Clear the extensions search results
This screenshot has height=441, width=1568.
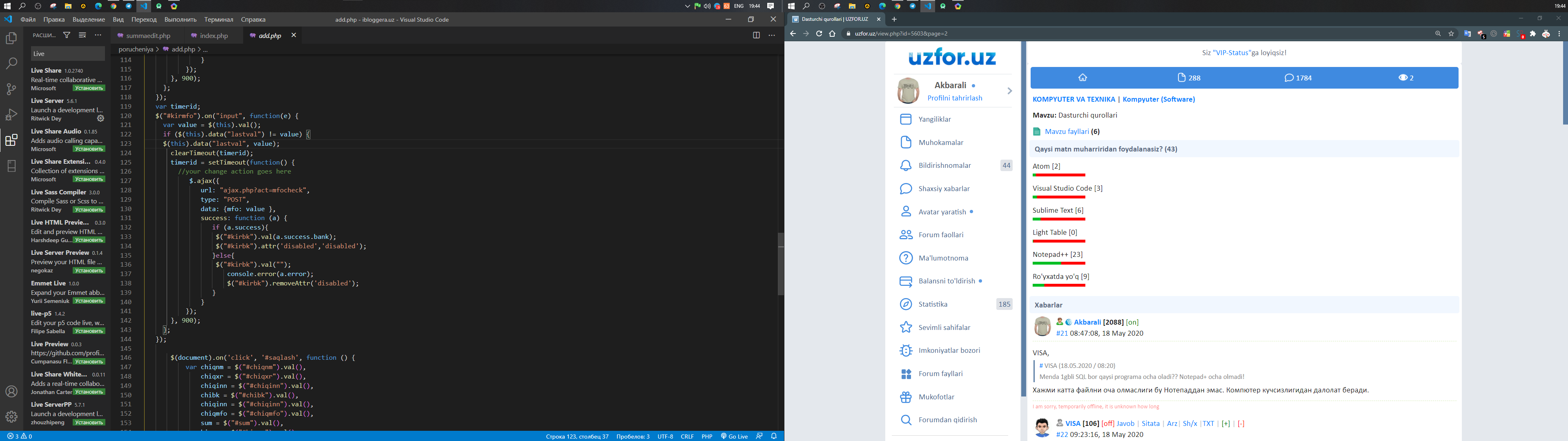point(82,36)
